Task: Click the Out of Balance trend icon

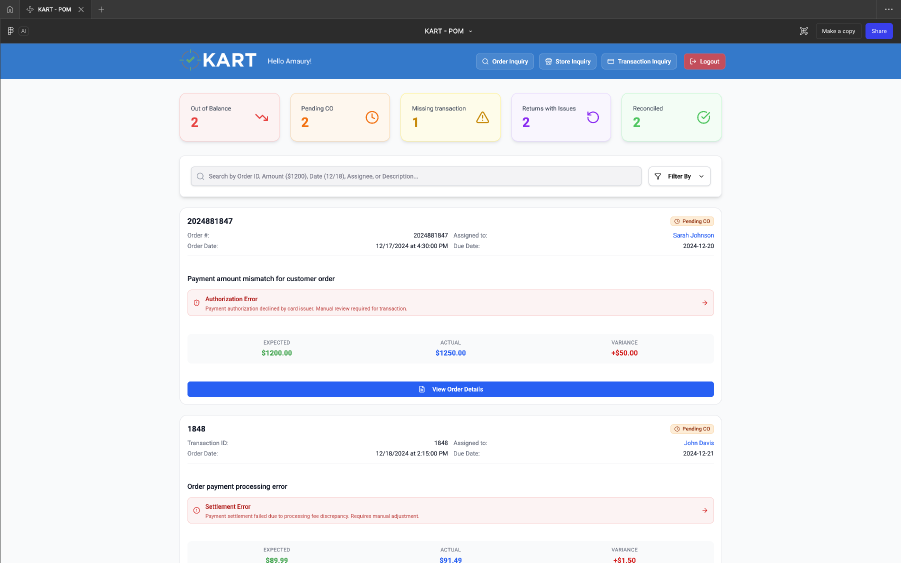Action: (261, 117)
